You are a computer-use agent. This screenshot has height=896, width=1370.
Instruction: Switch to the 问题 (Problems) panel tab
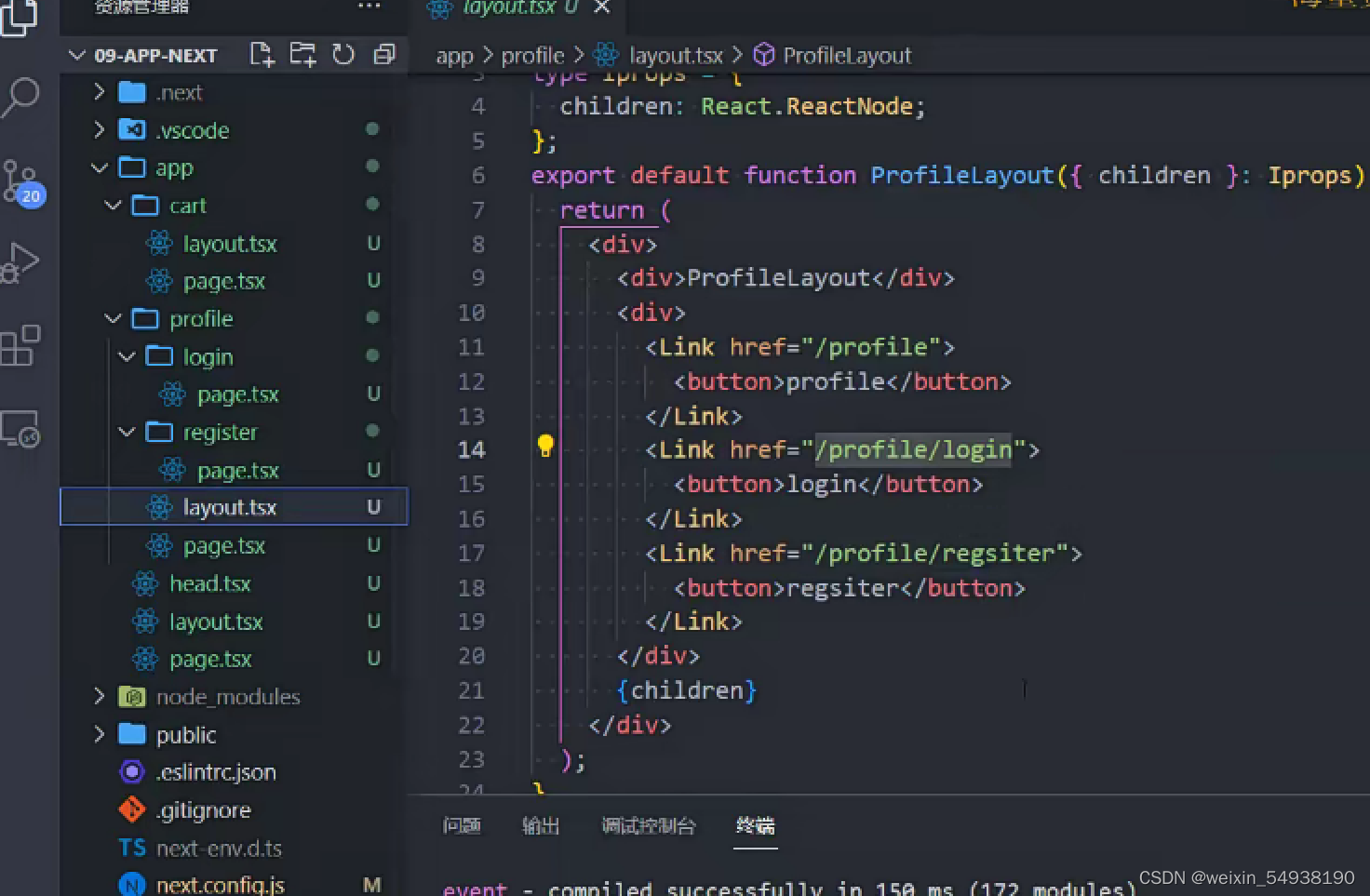(x=462, y=825)
